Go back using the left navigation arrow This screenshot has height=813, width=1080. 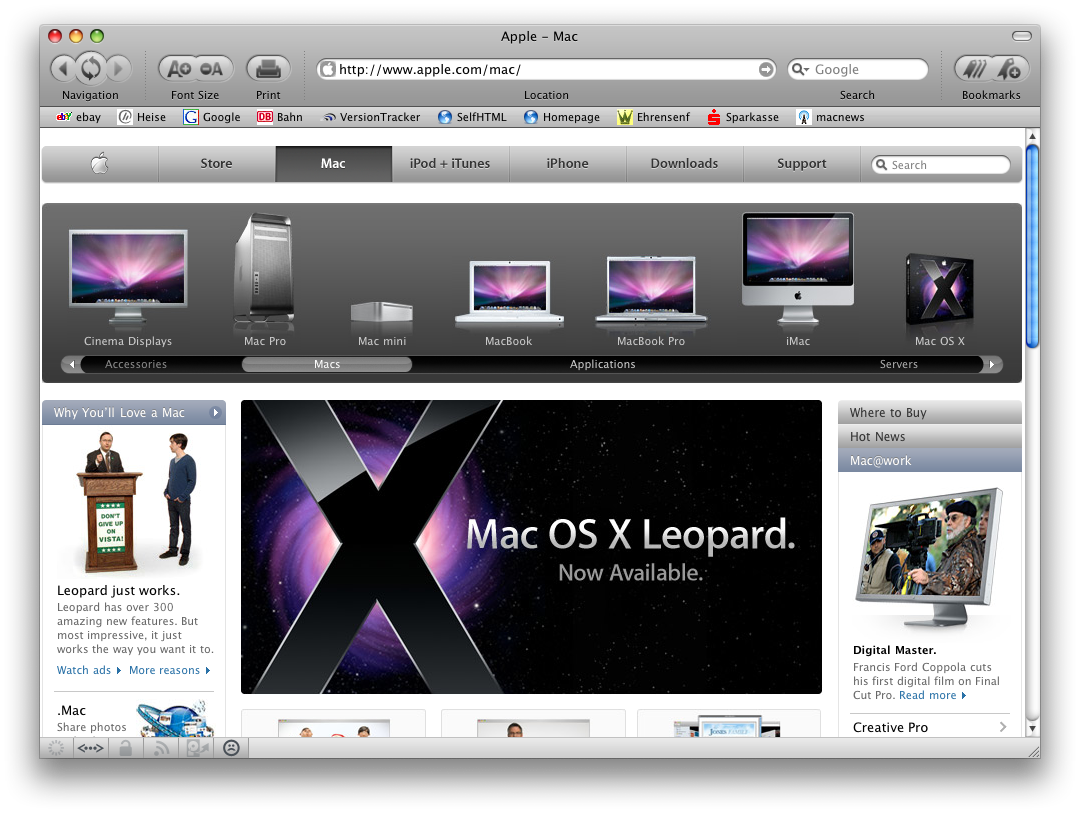pos(63,68)
